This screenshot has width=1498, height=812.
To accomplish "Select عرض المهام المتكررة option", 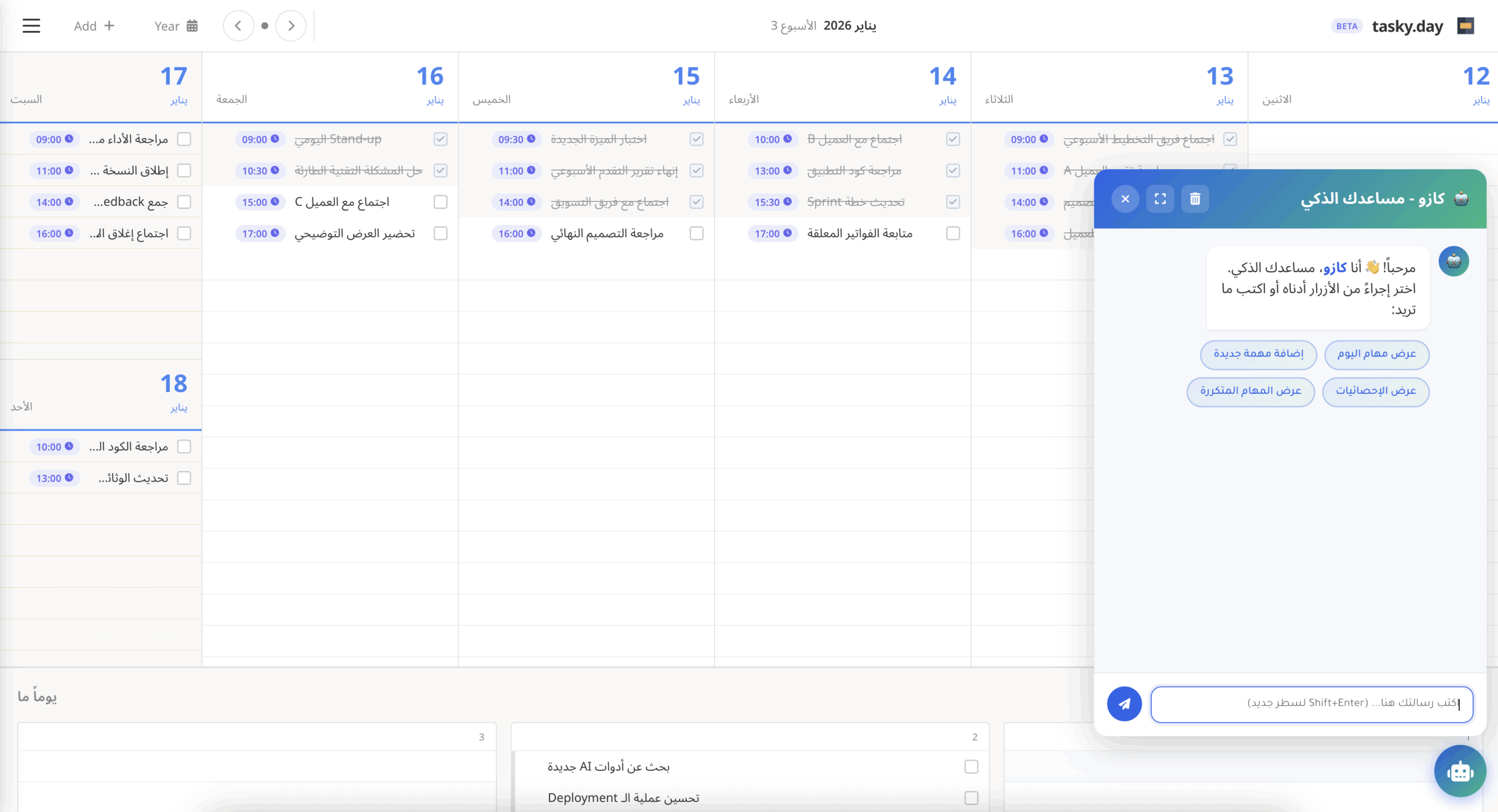I will (x=1251, y=392).
